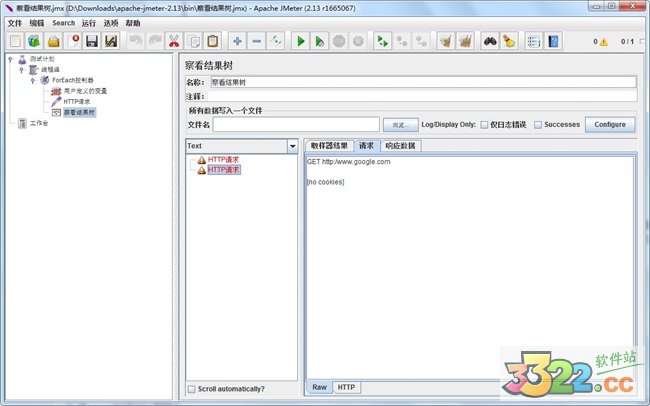Enable the Successes checkbox
650x406 pixels.
(x=538, y=124)
